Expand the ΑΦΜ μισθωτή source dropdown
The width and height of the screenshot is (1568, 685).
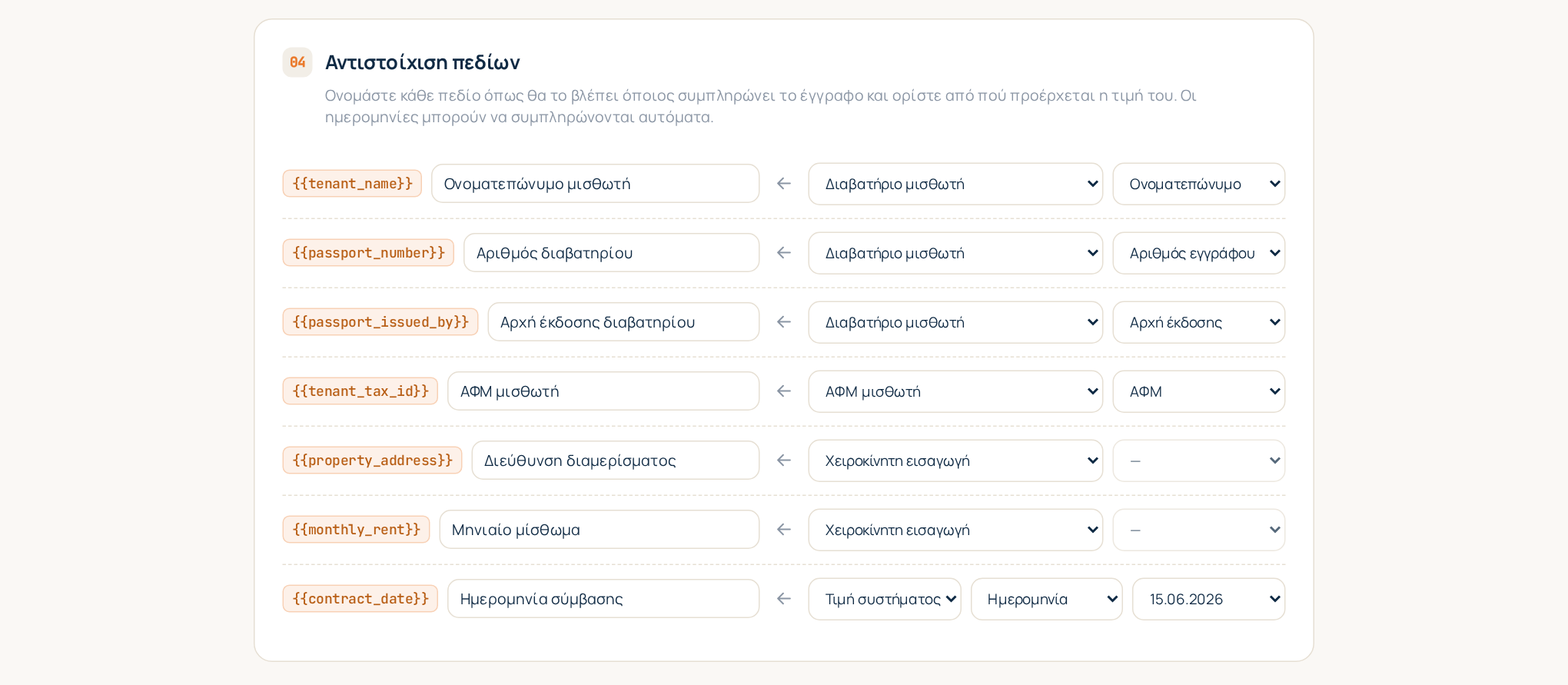955,391
